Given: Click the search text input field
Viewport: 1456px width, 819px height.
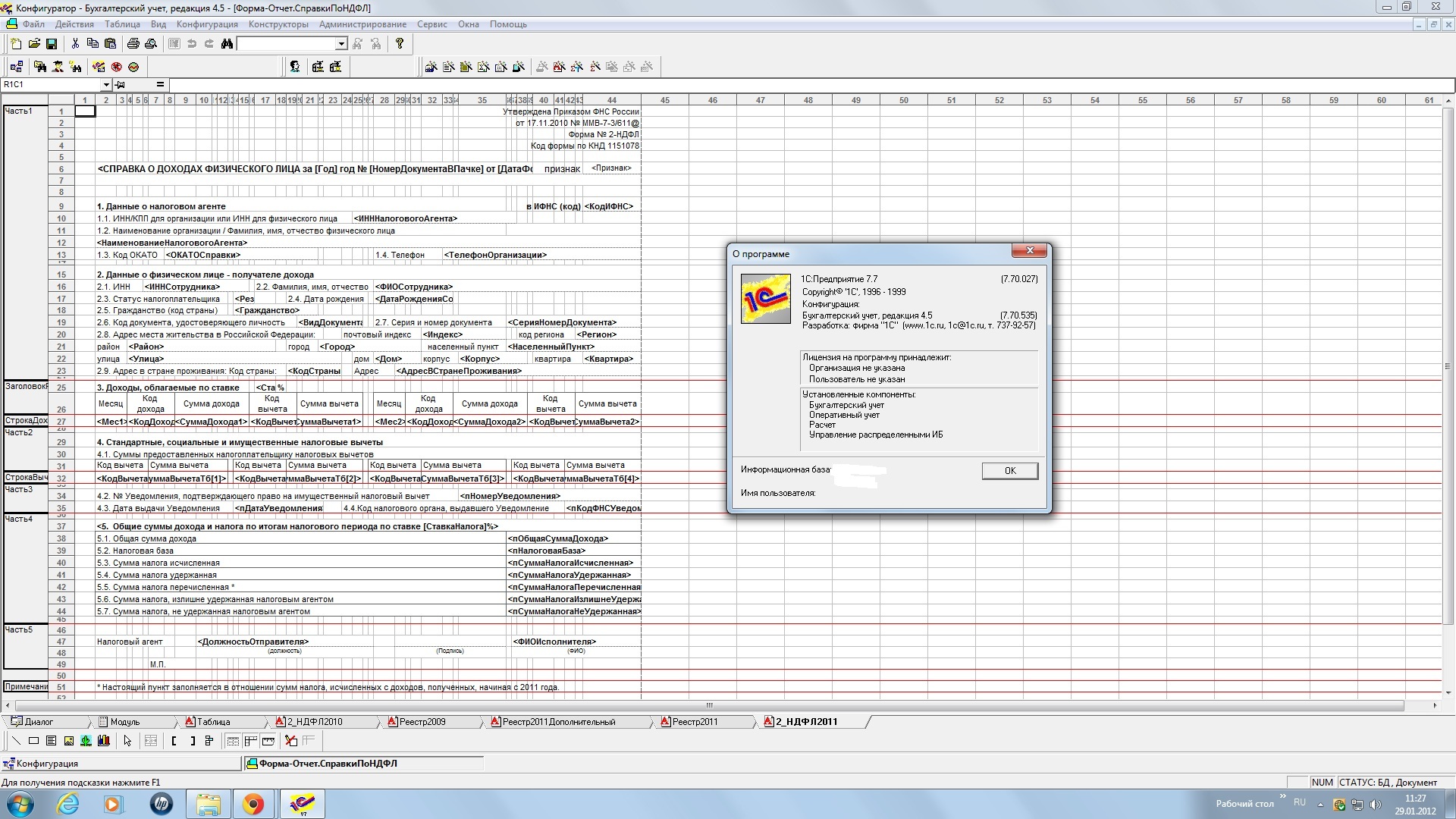Looking at the screenshot, I should click(286, 44).
